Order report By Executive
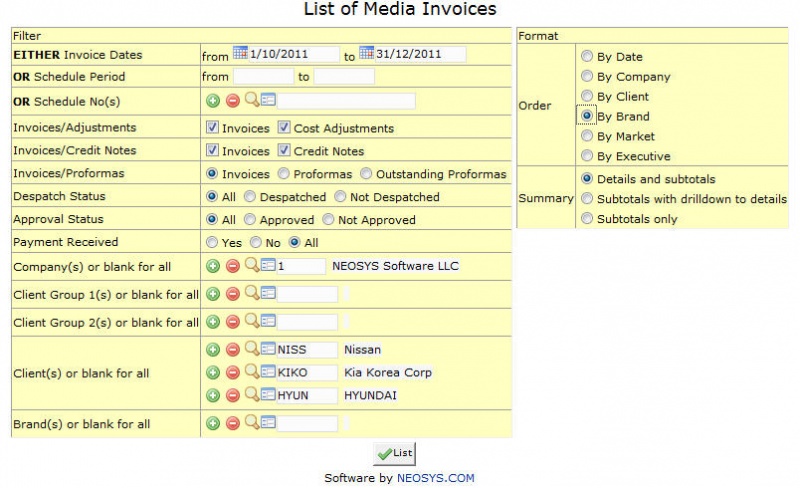The image size is (800, 488). coord(587,156)
